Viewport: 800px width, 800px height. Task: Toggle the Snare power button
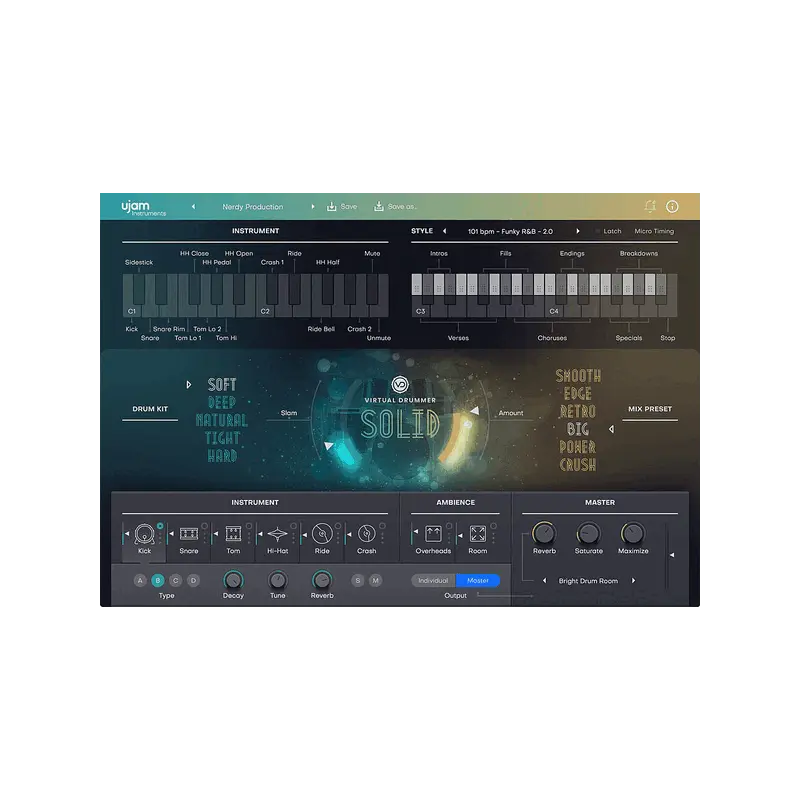(205, 526)
